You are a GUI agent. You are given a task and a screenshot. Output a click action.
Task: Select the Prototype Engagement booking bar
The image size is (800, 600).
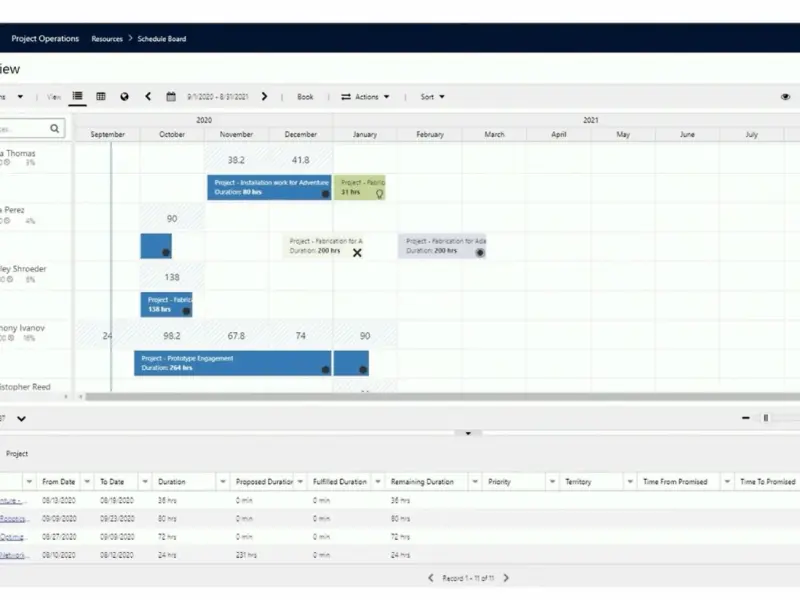point(232,362)
